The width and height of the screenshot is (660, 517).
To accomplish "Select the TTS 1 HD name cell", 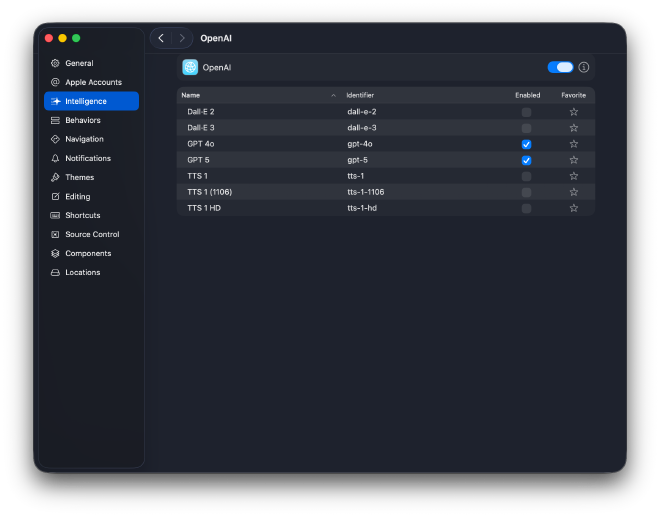I will [204, 208].
